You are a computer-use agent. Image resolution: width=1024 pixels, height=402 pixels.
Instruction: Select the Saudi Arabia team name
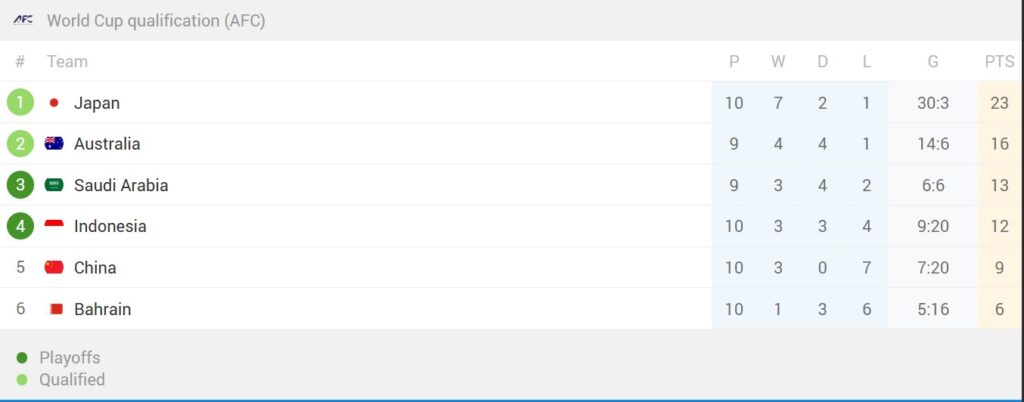click(121, 185)
